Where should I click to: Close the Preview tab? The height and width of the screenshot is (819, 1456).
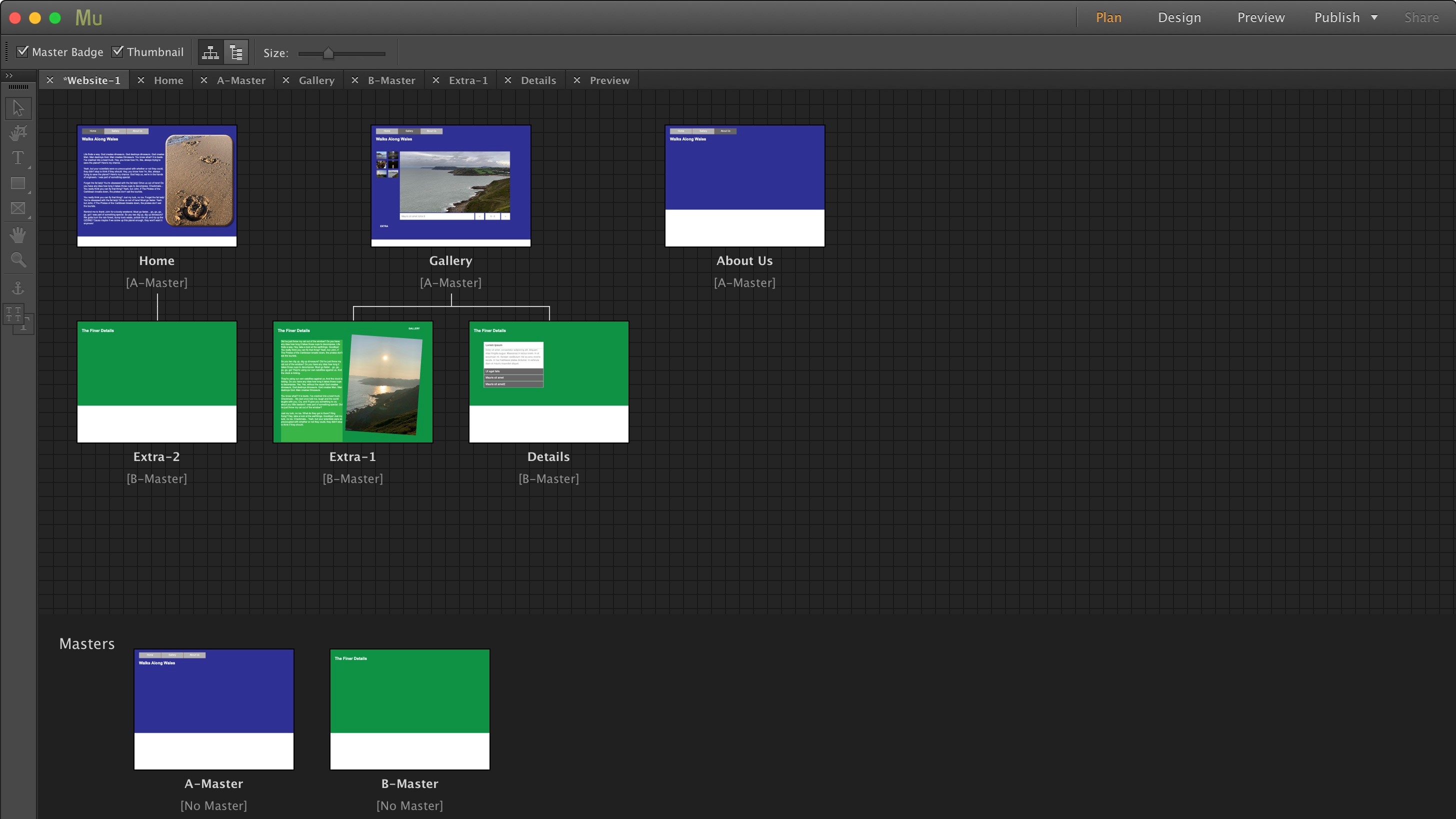tap(576, 80)
